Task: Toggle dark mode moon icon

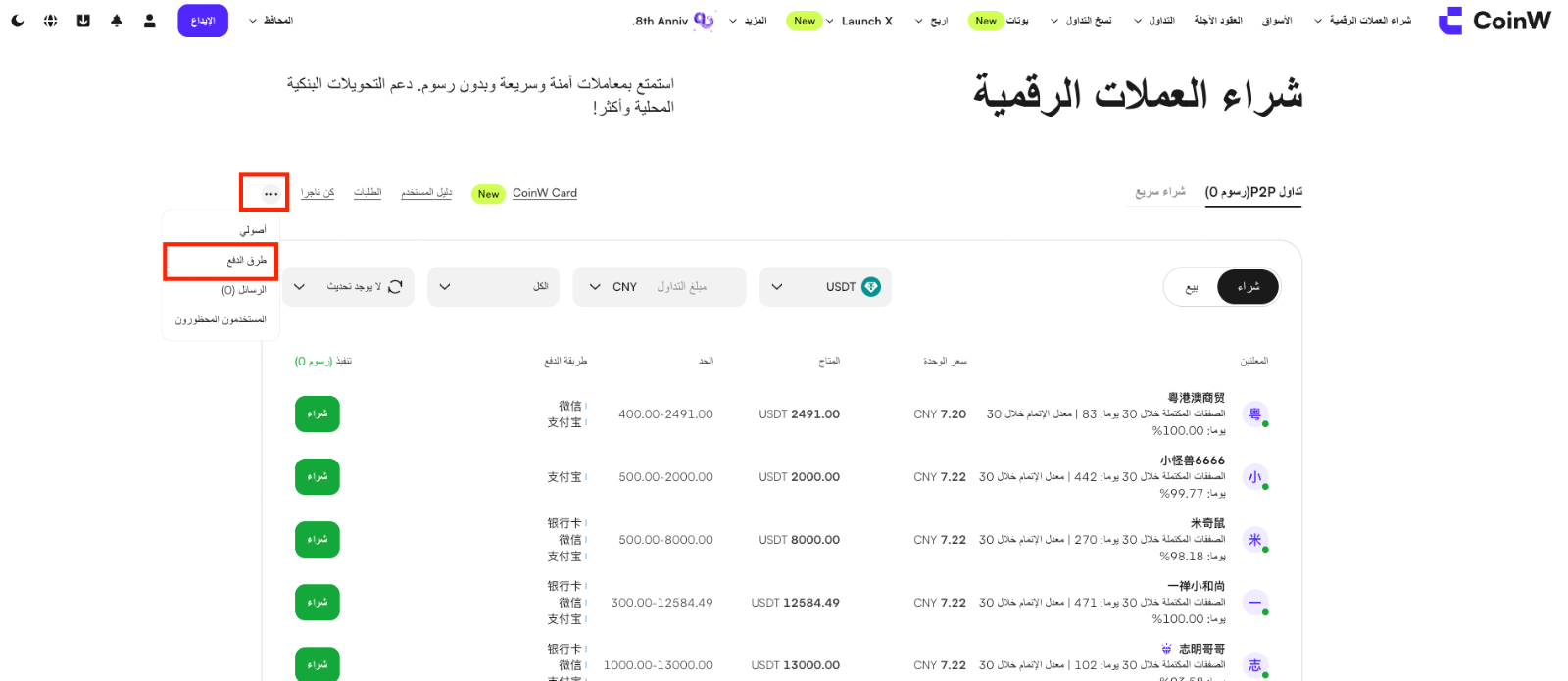Action: [18, 21]
